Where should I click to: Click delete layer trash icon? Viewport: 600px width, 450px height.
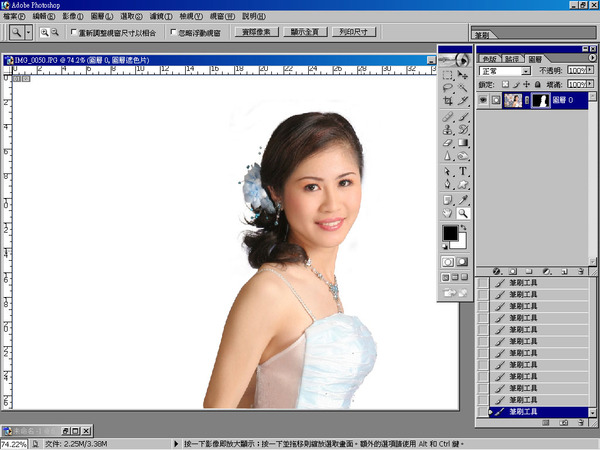[581, 271]
